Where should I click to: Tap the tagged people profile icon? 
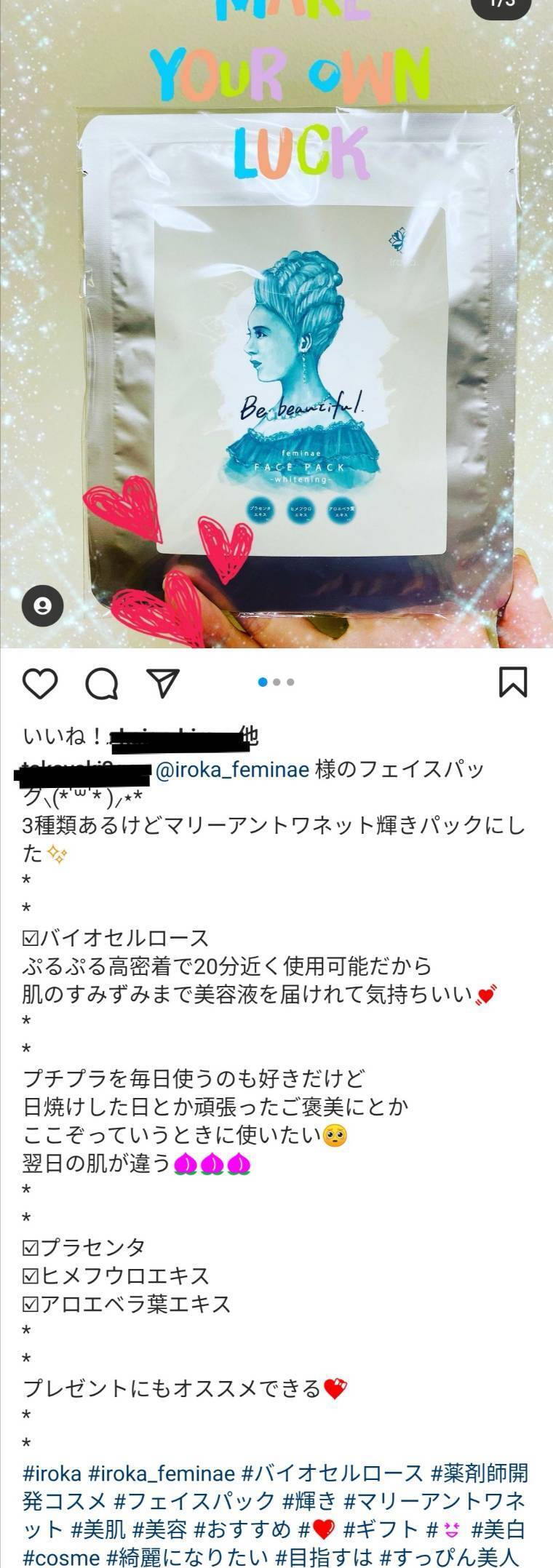(x=42, y=605)
